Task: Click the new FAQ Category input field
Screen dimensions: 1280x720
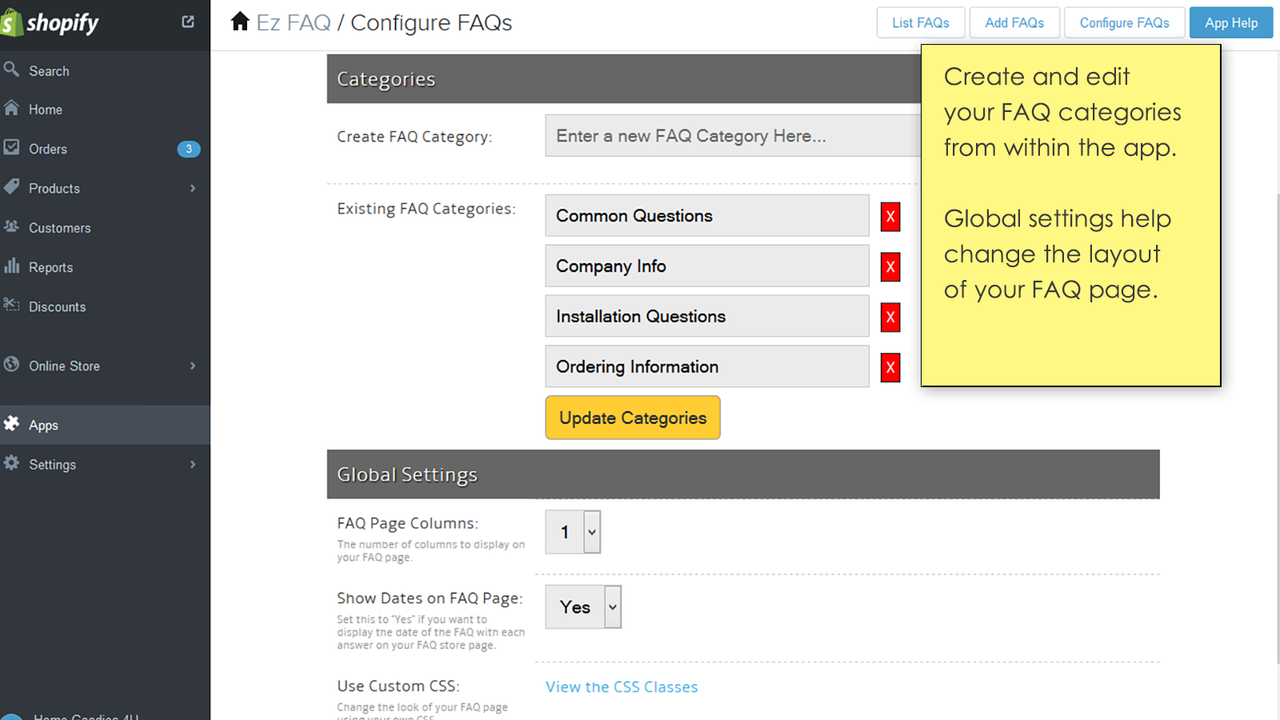Action: pos(733,136)
